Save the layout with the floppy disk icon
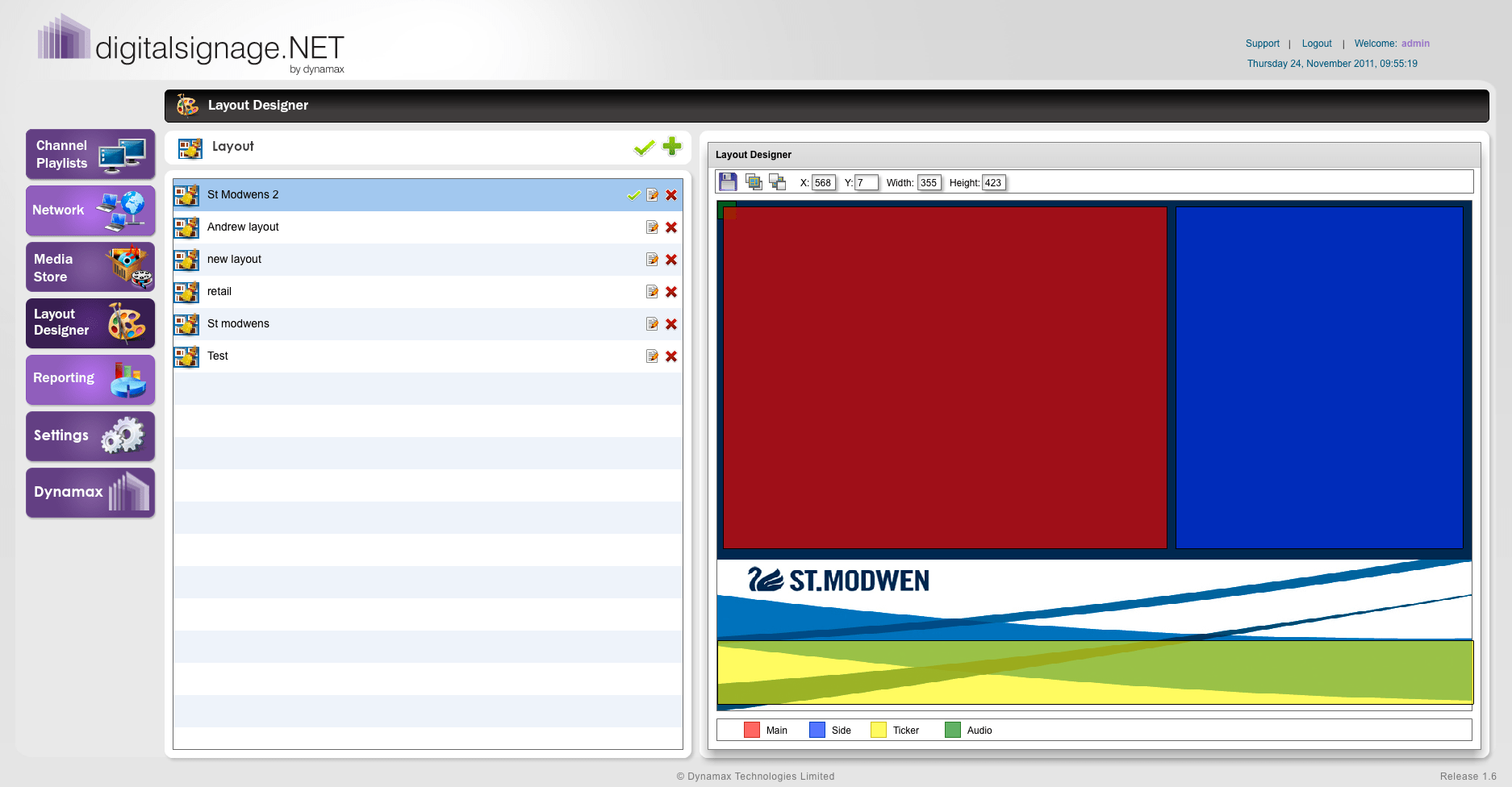Viewport: 1512px width, 787px height. [x=728, y=182]
